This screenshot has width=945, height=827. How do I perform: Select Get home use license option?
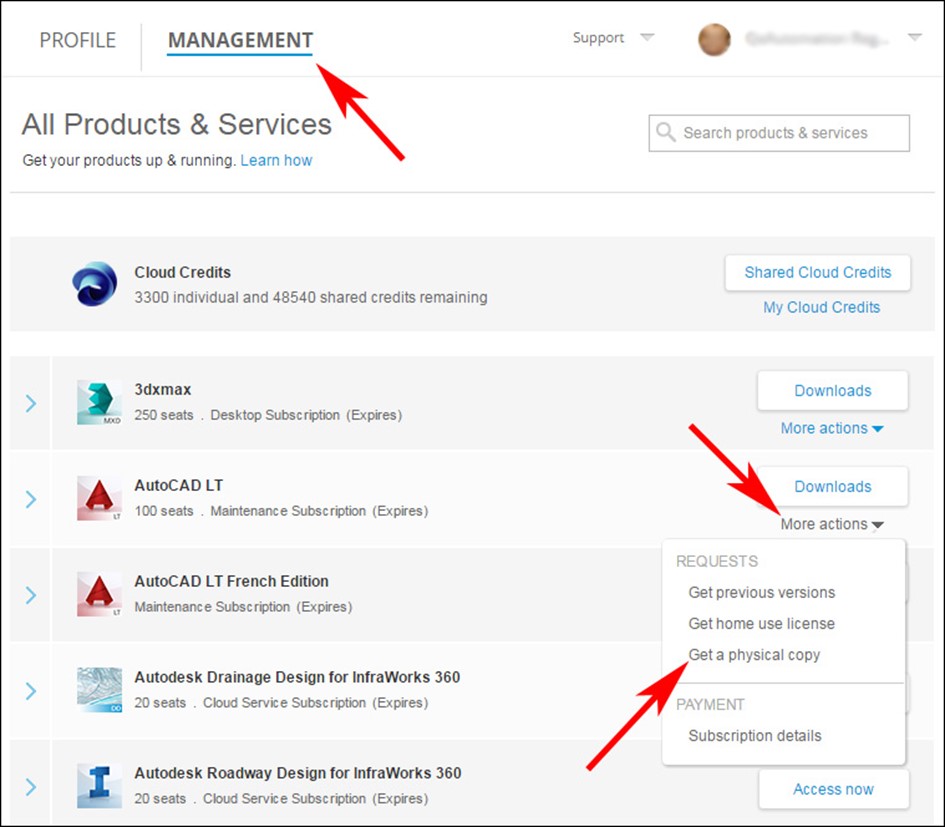tap(761, 623)
